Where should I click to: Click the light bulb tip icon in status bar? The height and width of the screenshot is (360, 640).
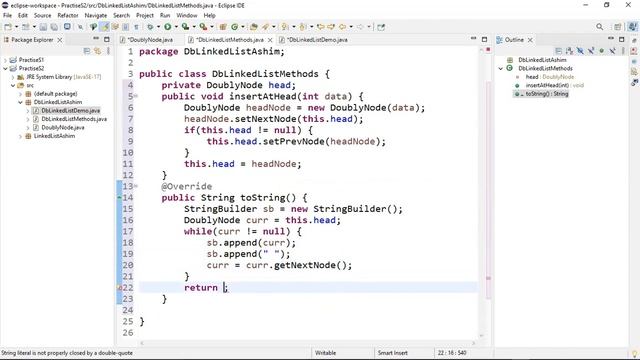pos(634,353)
